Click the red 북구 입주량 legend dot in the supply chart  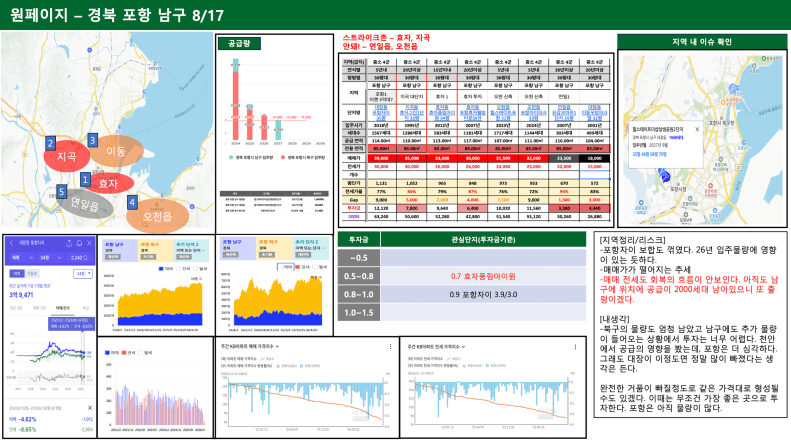(283, 157)
